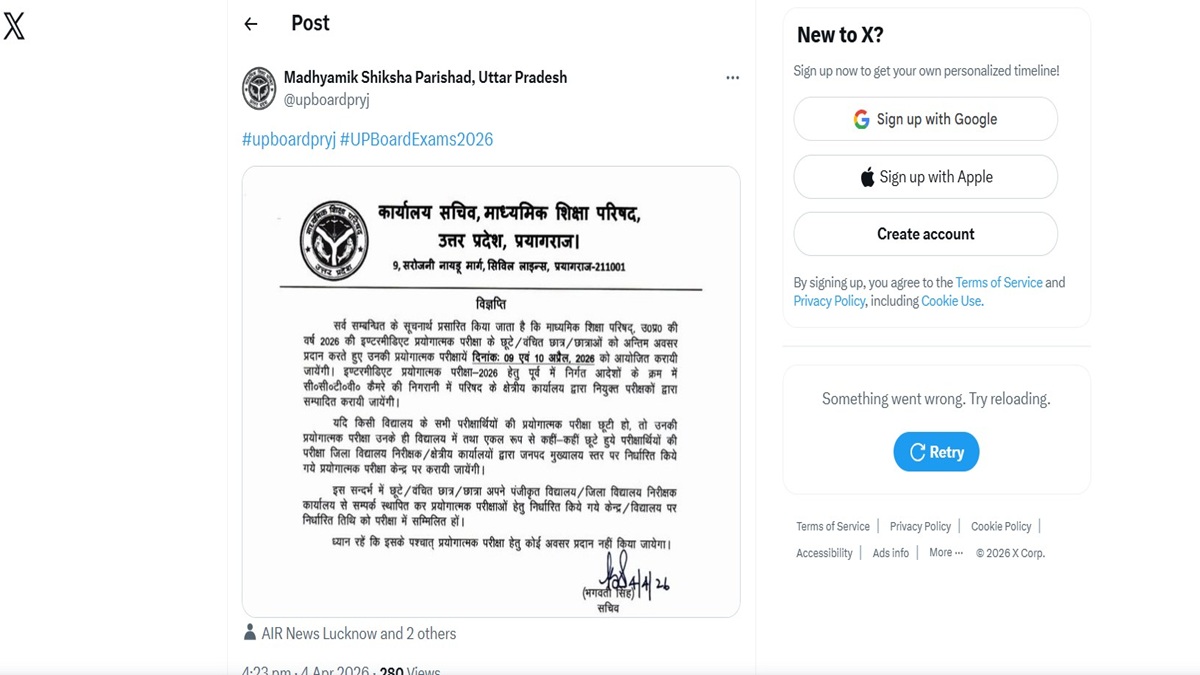Expand the More footer menu
1200x675 pixels.
coord(946,552)
